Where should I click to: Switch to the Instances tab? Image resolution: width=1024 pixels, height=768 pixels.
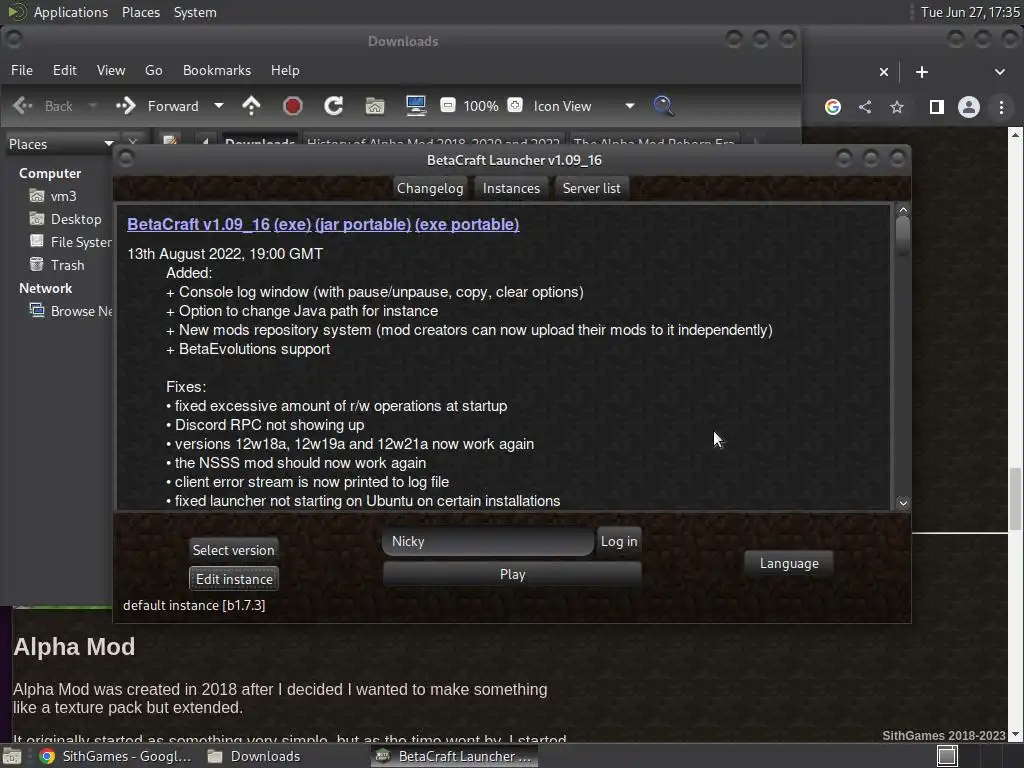point(511,188)
